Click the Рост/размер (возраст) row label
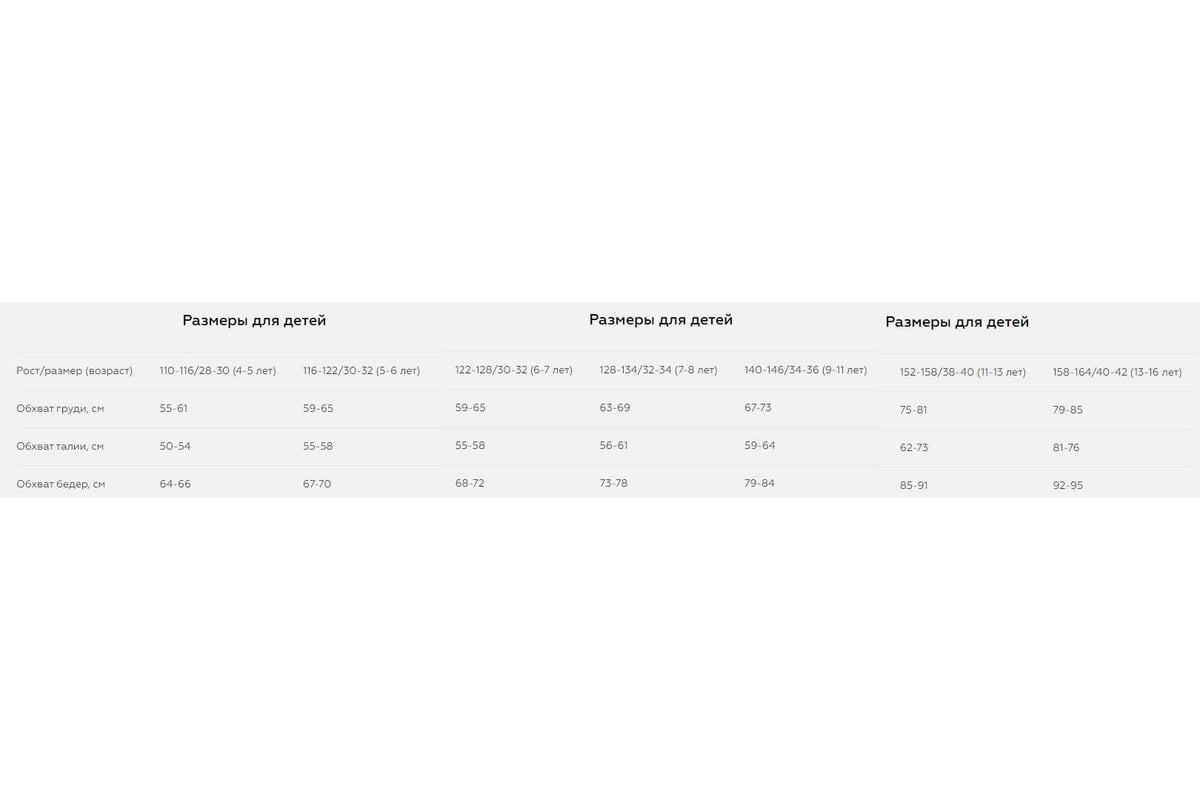The height and width of the screenshot is (800, 1200). [x=74, y=370]
